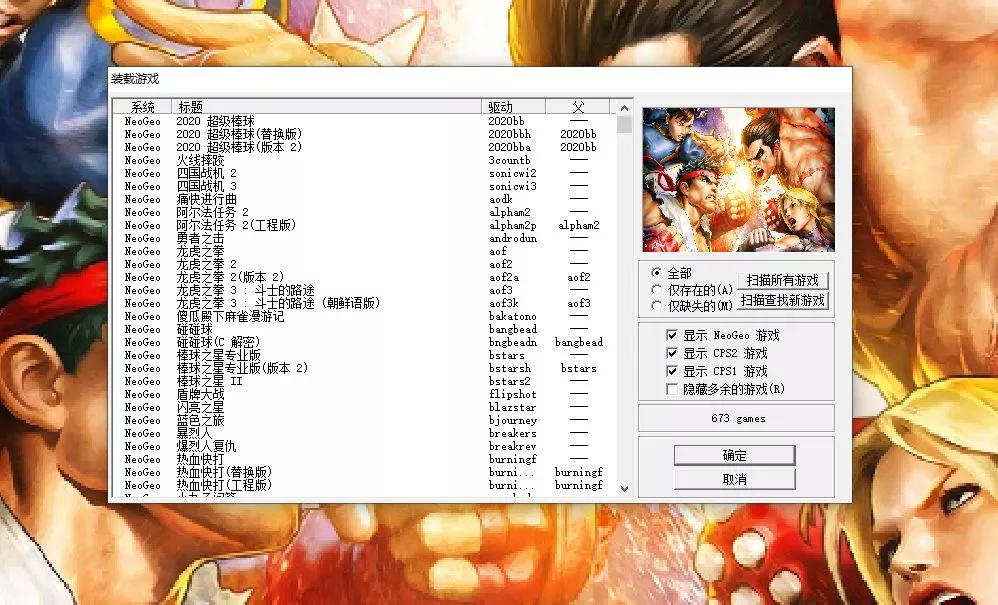Screen dimensions: 998x605
Task: Sort list by the 驱动 column header
Action: 514,106
